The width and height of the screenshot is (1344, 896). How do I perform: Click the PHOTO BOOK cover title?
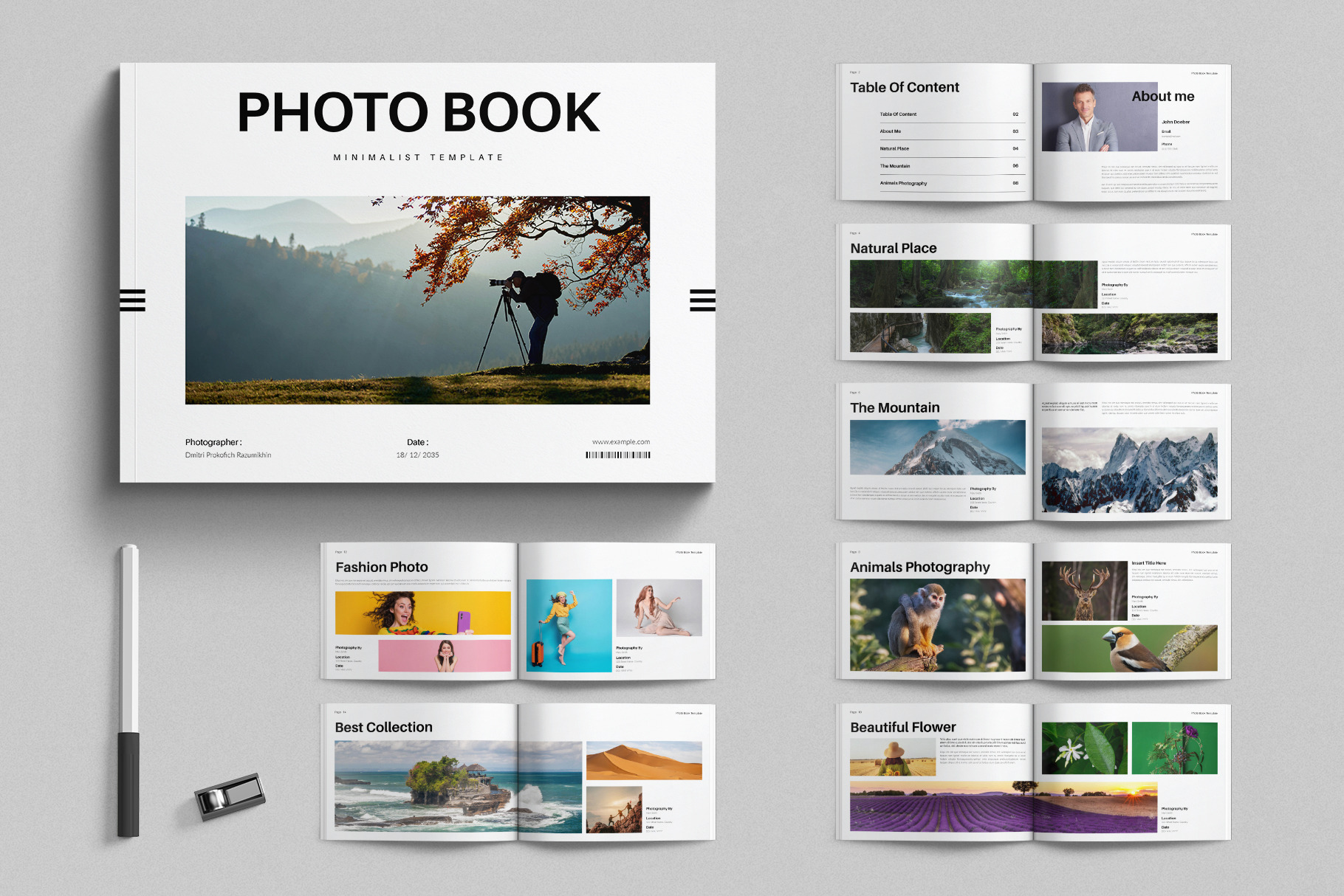click(419, 113)
